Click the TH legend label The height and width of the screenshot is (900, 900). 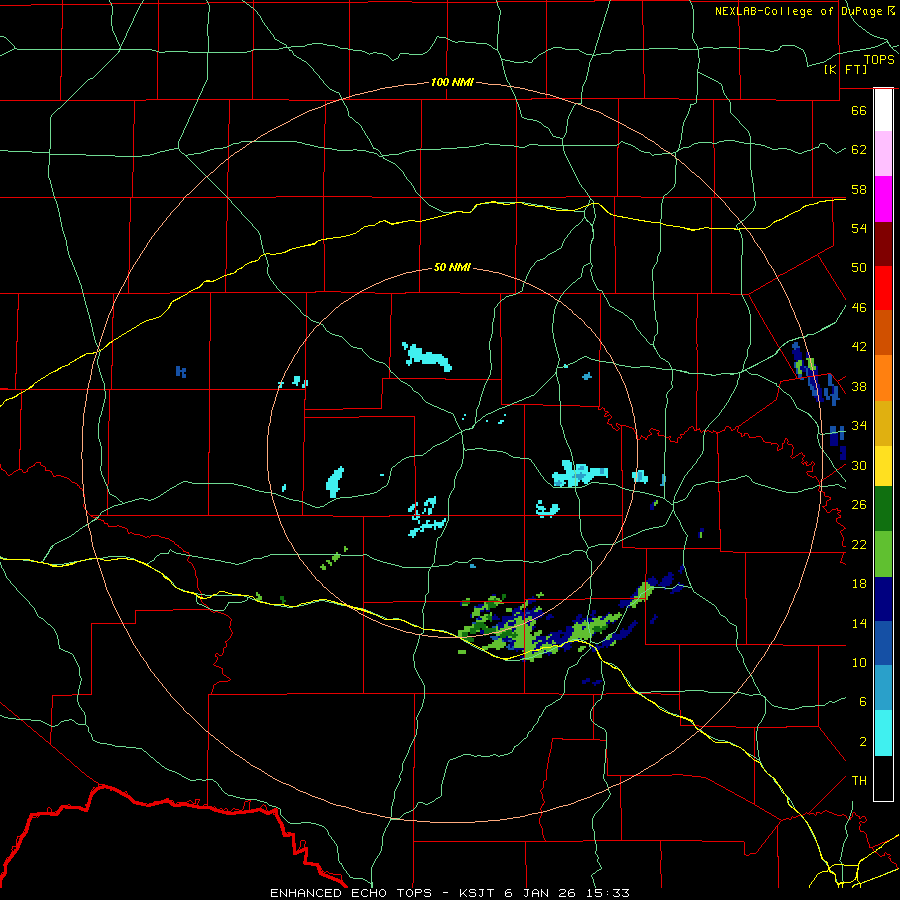coord(859,781)
